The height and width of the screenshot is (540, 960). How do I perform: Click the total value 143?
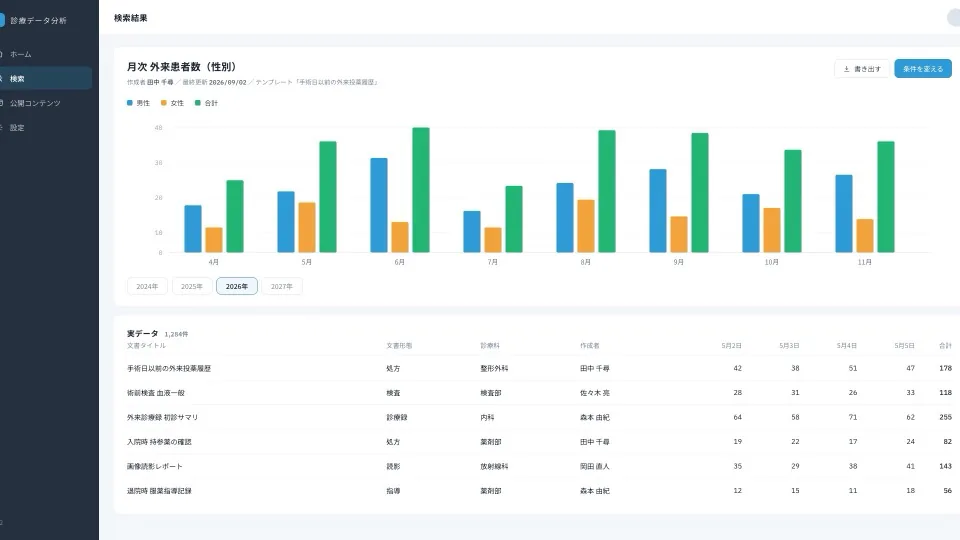945,466
